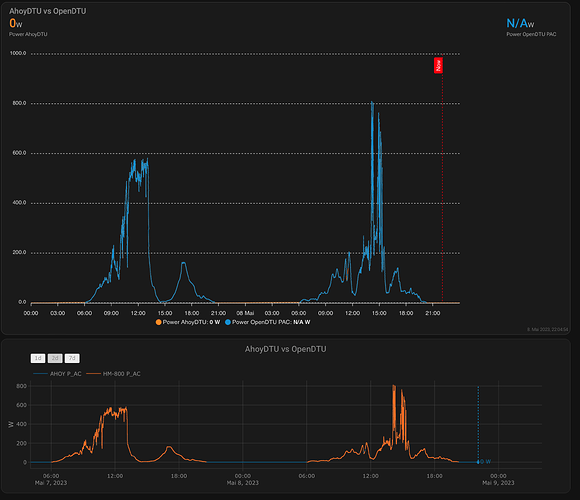This screenshot has width=580, height=500.
Task: Click the Mai 9, 2023 x-axis label
Action: tap(498, 483)
